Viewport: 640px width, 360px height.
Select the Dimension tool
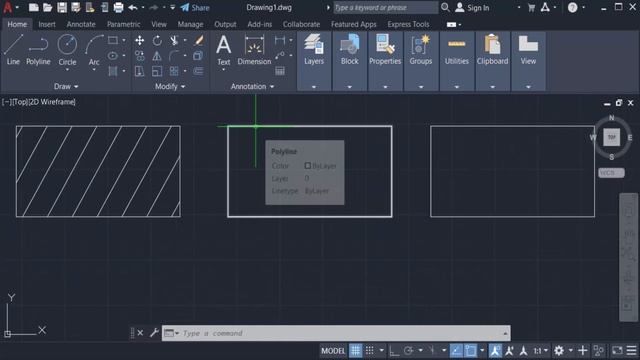254,50
